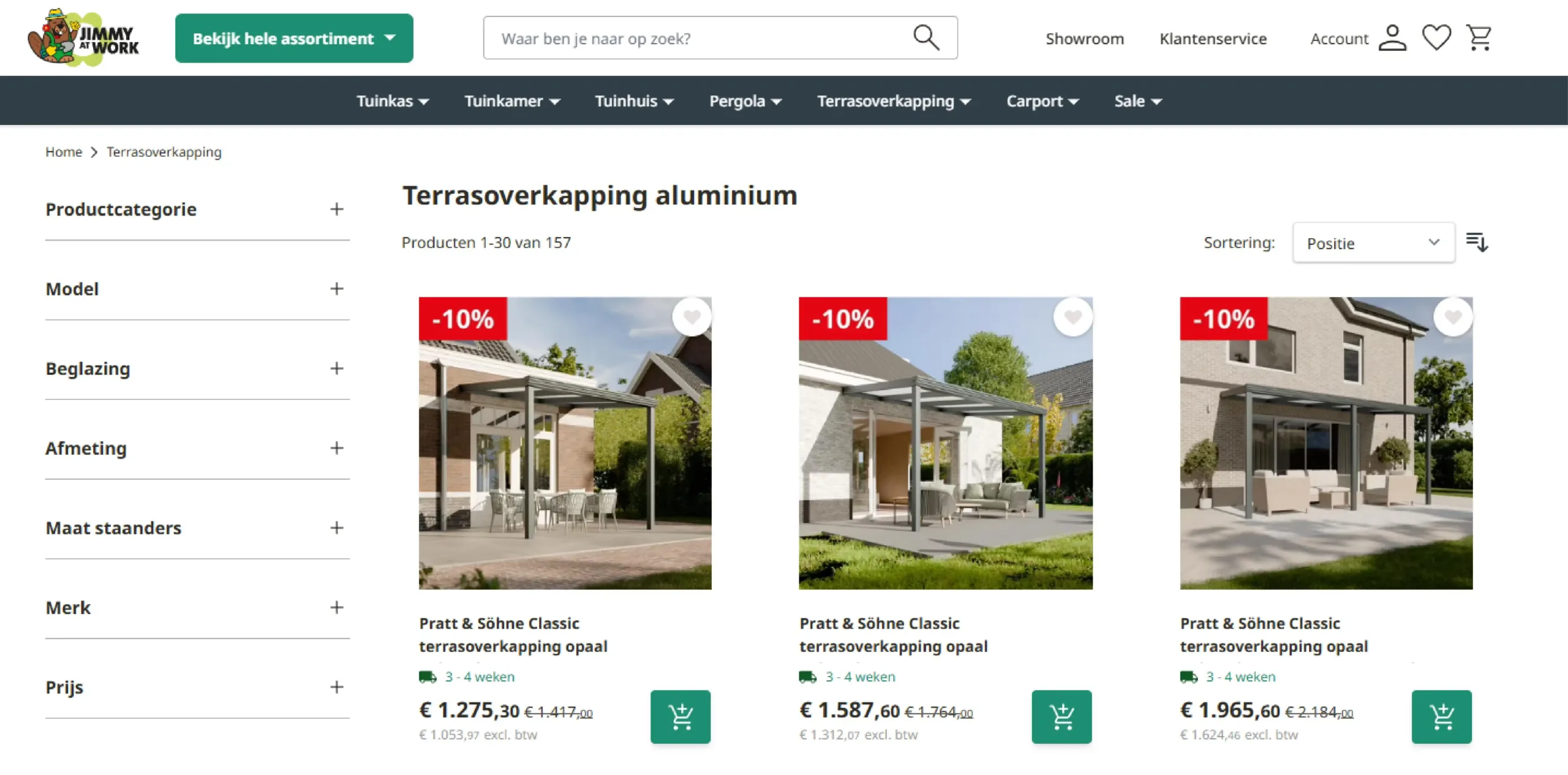Click the Bekijk hele assortiment button

(294, 38)
